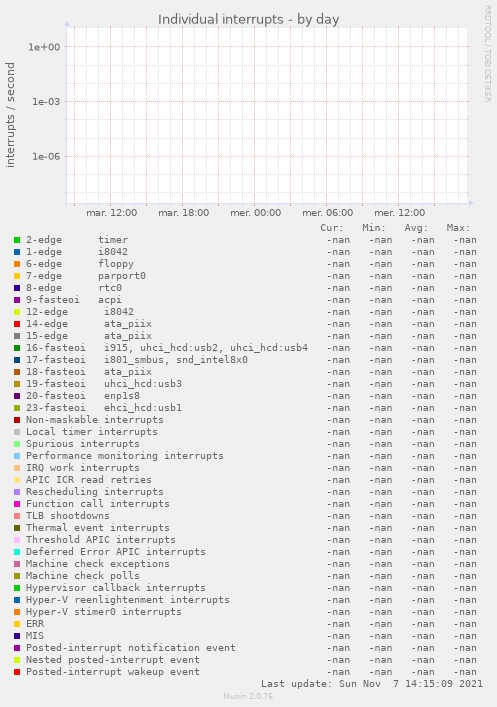Select the 20-fasteoi enp1s8 legend entry
This screenshot has height=707, width=497.
(x=83, y=396)
